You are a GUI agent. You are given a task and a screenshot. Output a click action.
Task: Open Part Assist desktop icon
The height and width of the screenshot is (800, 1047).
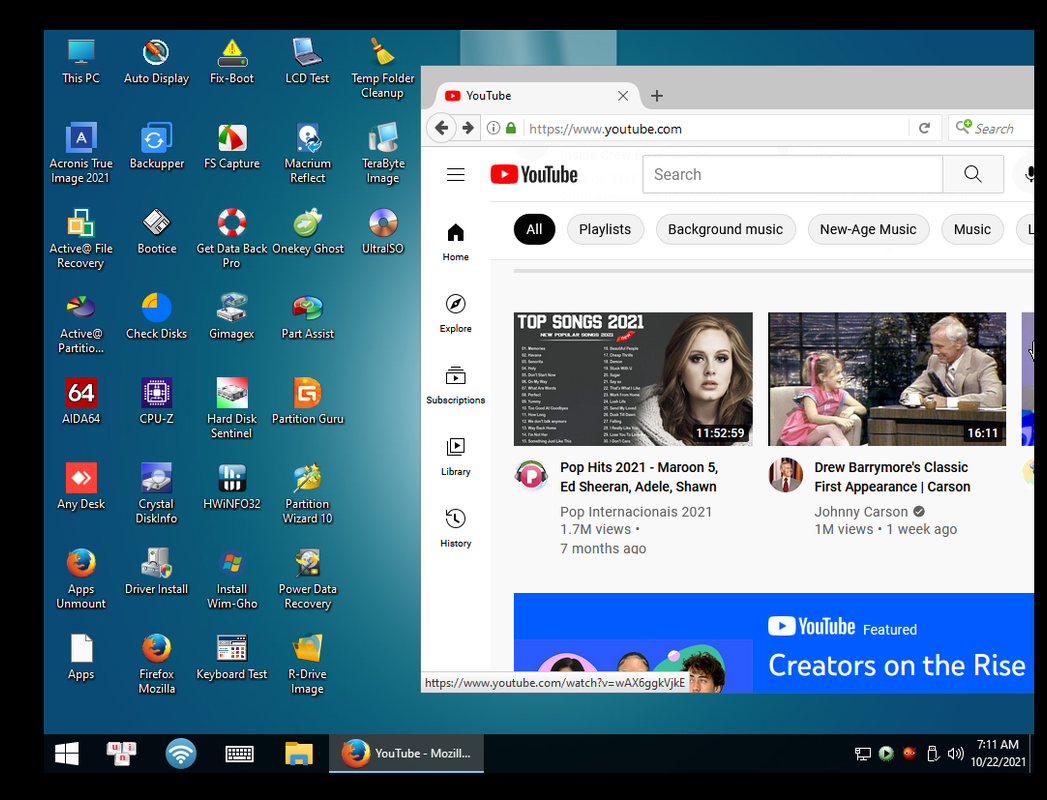tap(307, 317)
